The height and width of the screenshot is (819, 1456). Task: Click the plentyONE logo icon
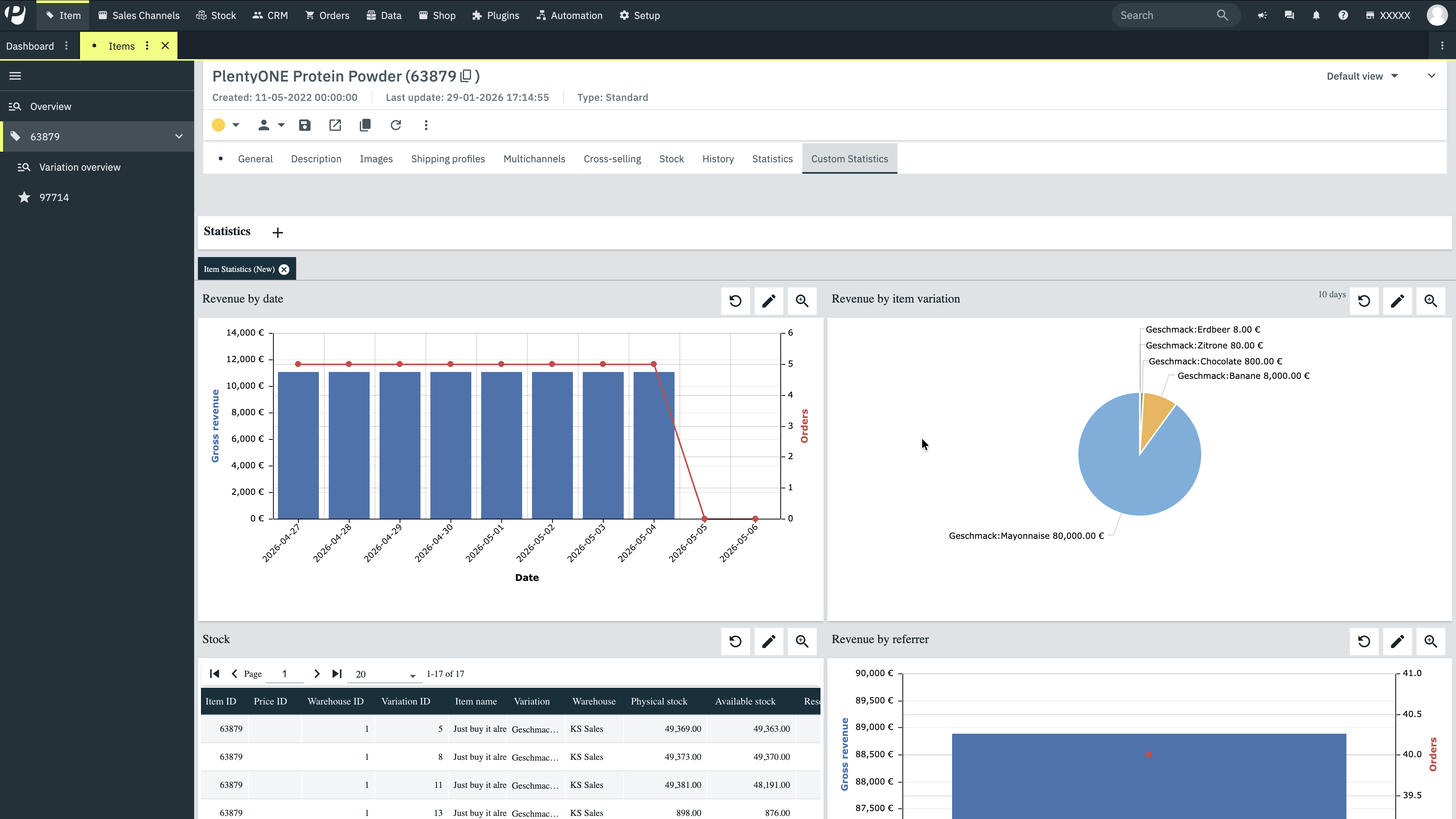tap(15, 15)
